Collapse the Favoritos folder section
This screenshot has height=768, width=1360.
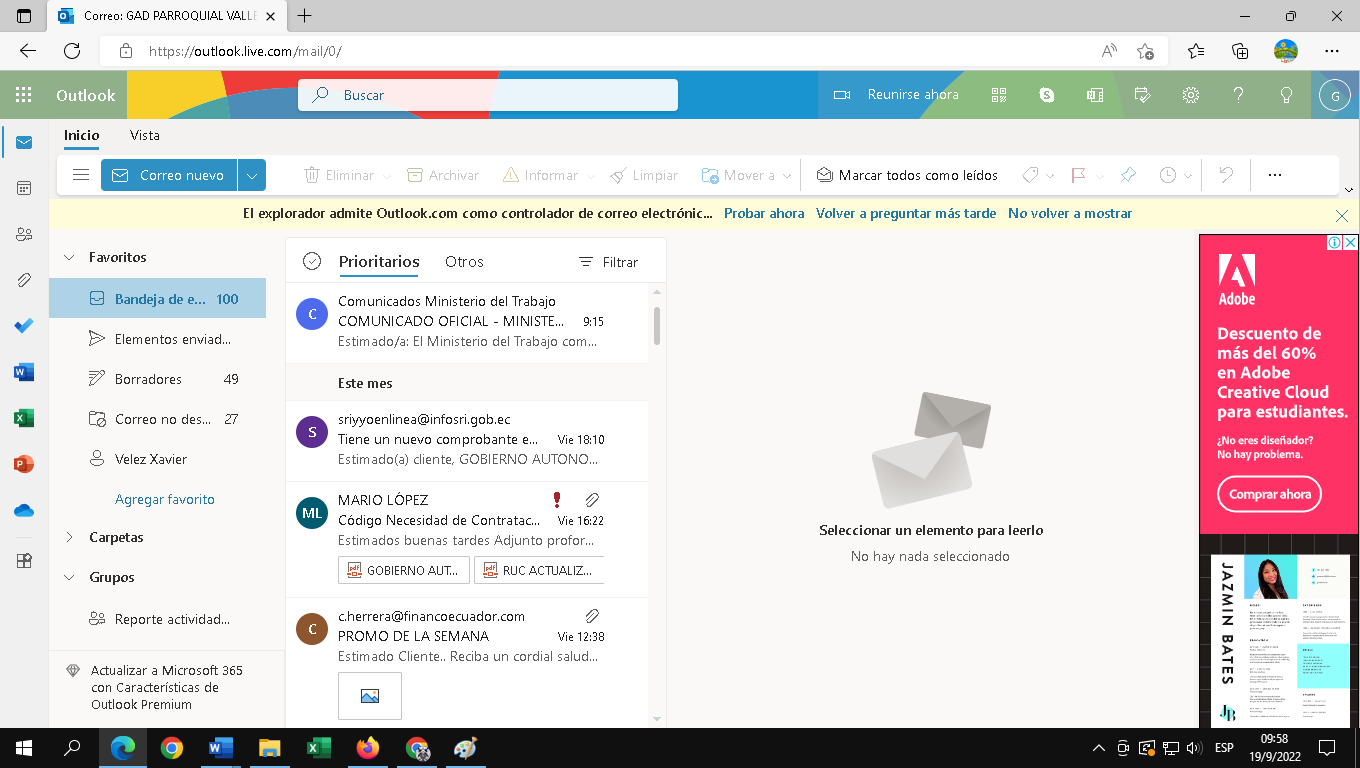pyautogui.click(x=69, y=257)
